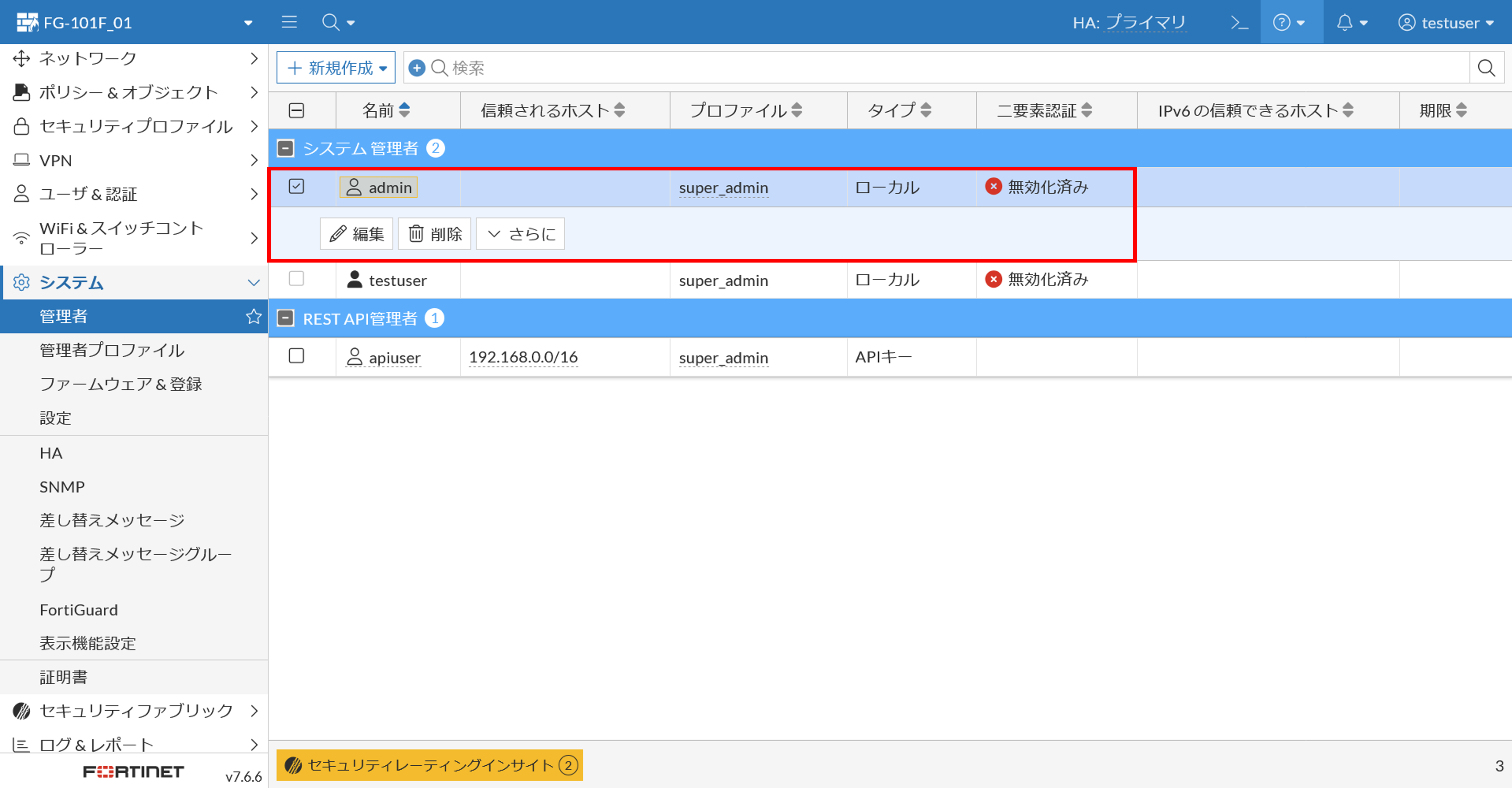Open the help question-mark menu
The width and height of the screenshot is (1512, 788).
click(x=1288, y=22)
